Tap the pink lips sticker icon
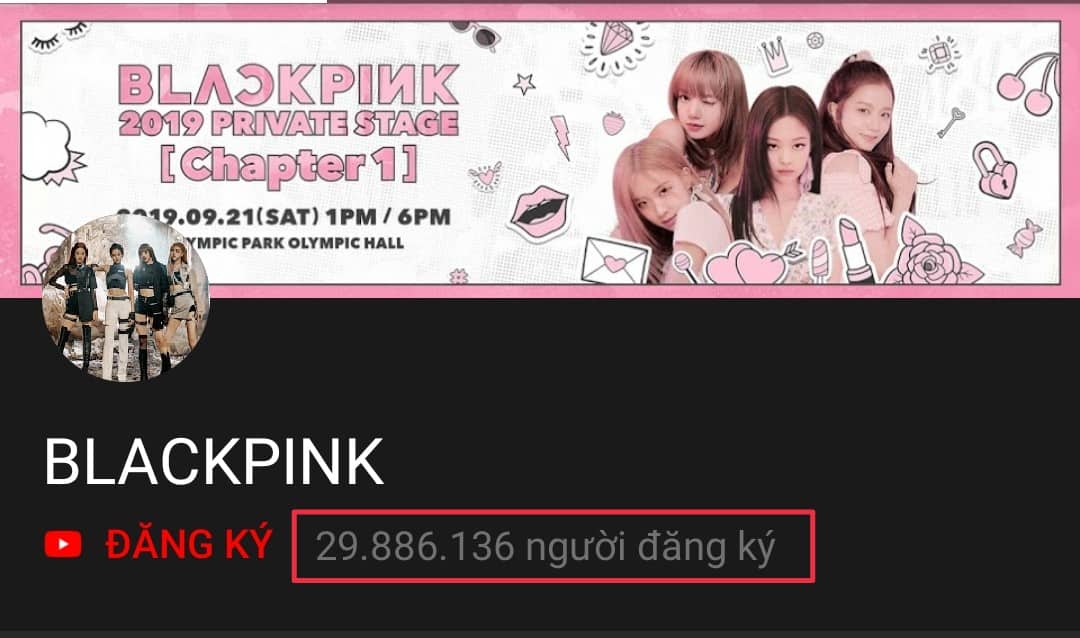The image size is (1080, 638). 539,212
